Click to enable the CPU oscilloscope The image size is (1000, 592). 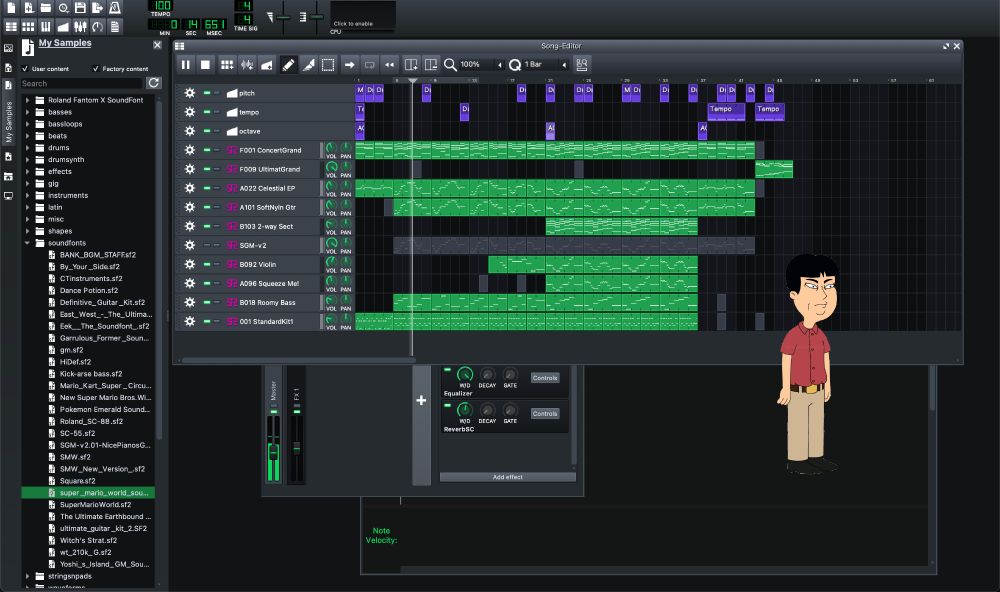[x=362, y=16]
